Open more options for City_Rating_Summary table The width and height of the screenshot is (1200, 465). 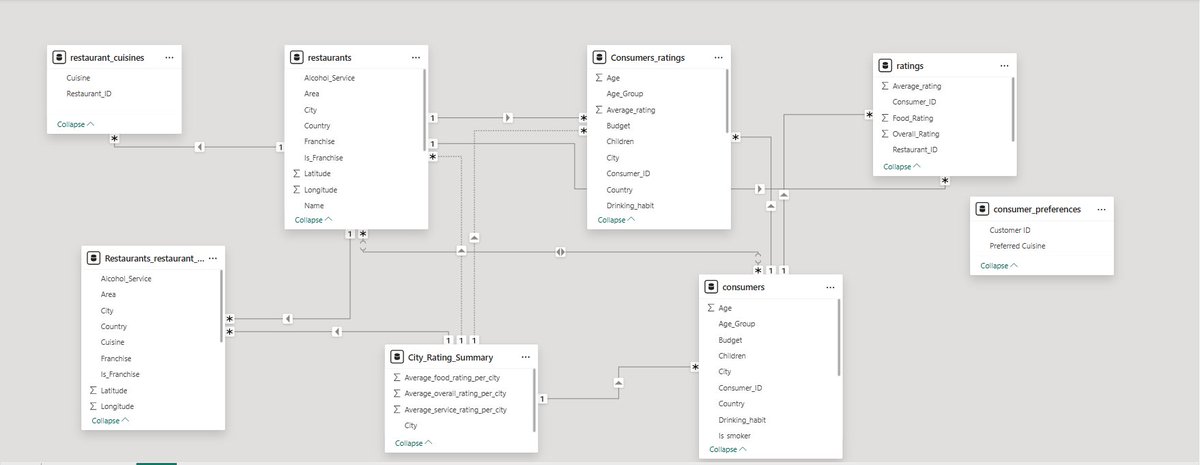[x=525, y=357]
